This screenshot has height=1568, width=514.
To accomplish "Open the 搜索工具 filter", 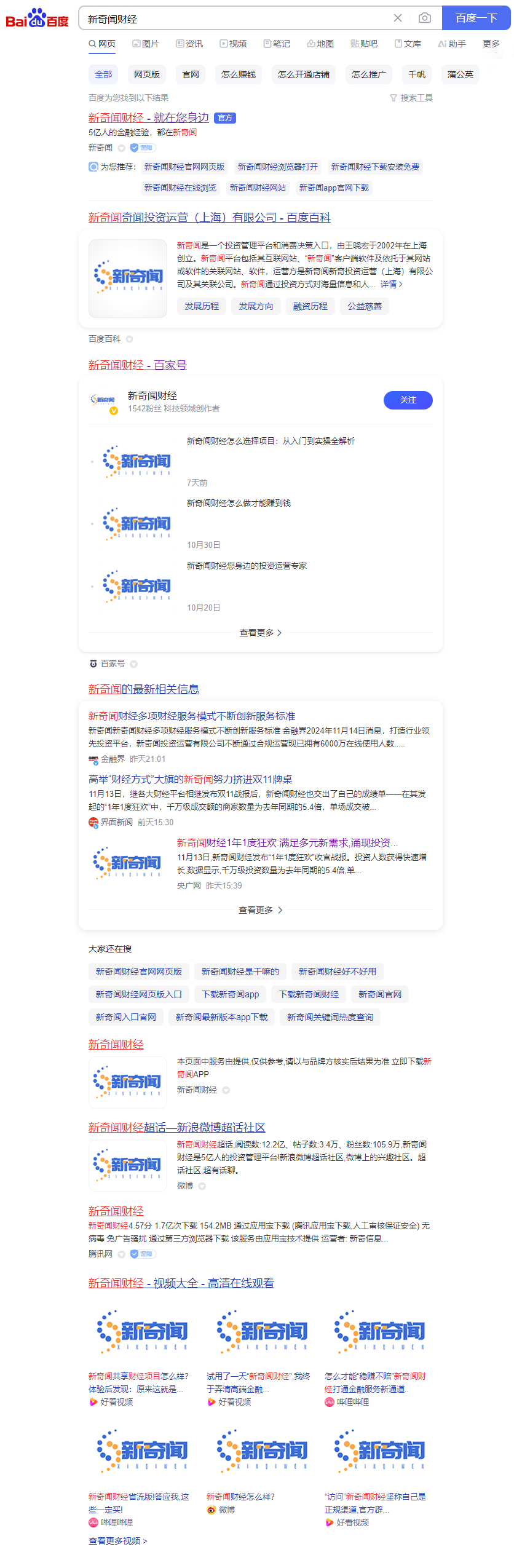I will point(411,98).
